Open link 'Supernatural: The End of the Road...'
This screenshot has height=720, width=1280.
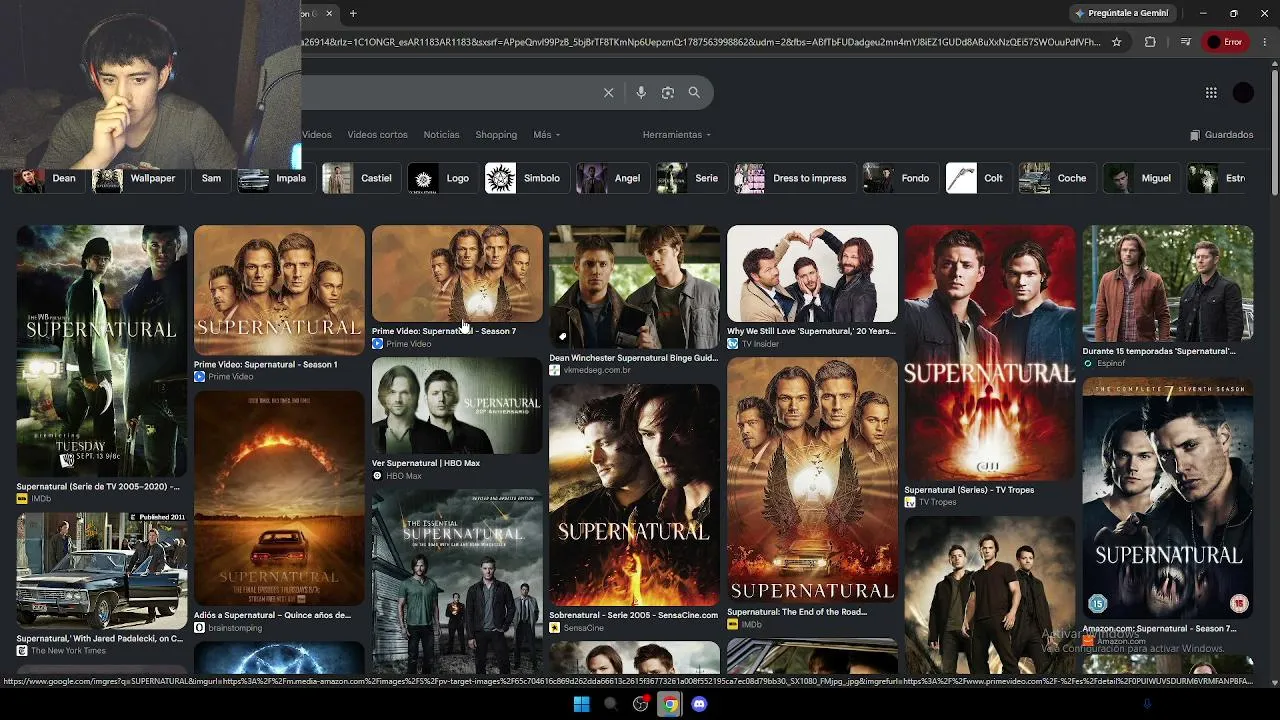click(797, 612)
